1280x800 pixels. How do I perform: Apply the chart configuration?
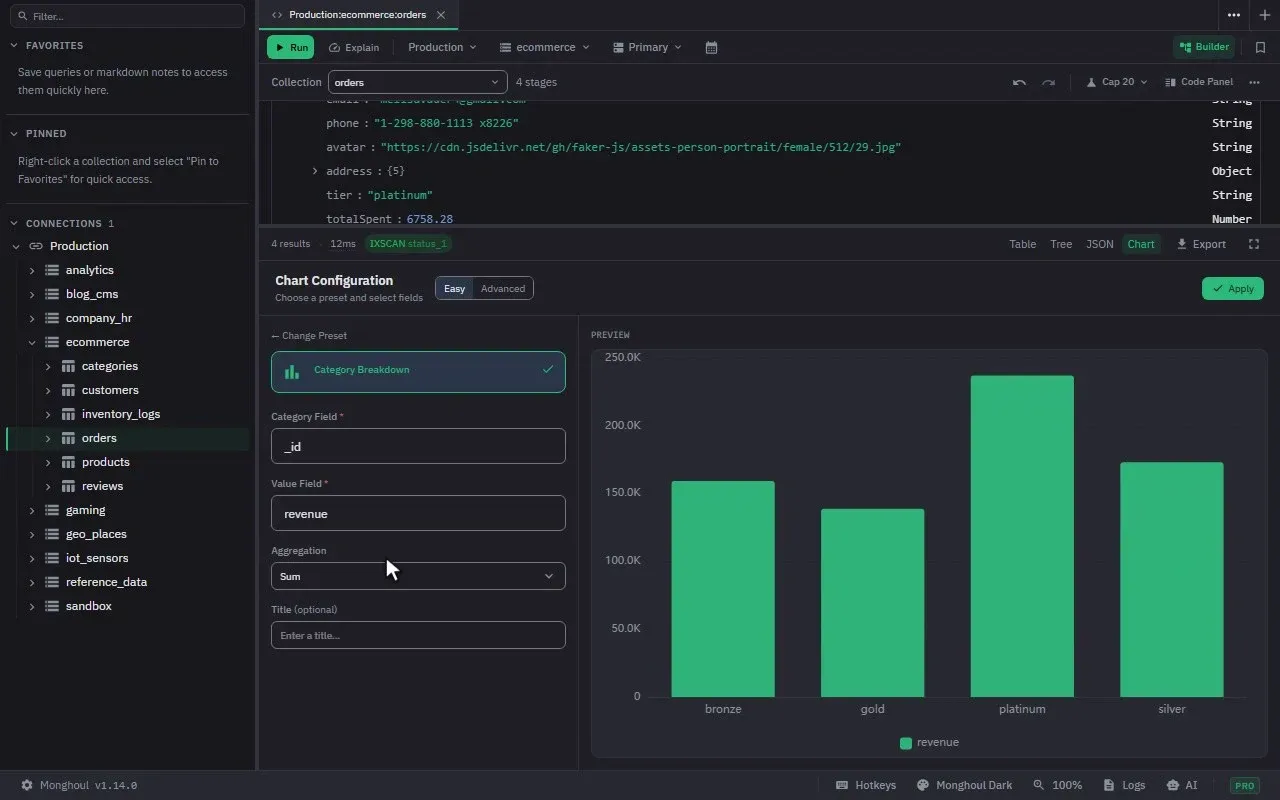pos(1232,289)
